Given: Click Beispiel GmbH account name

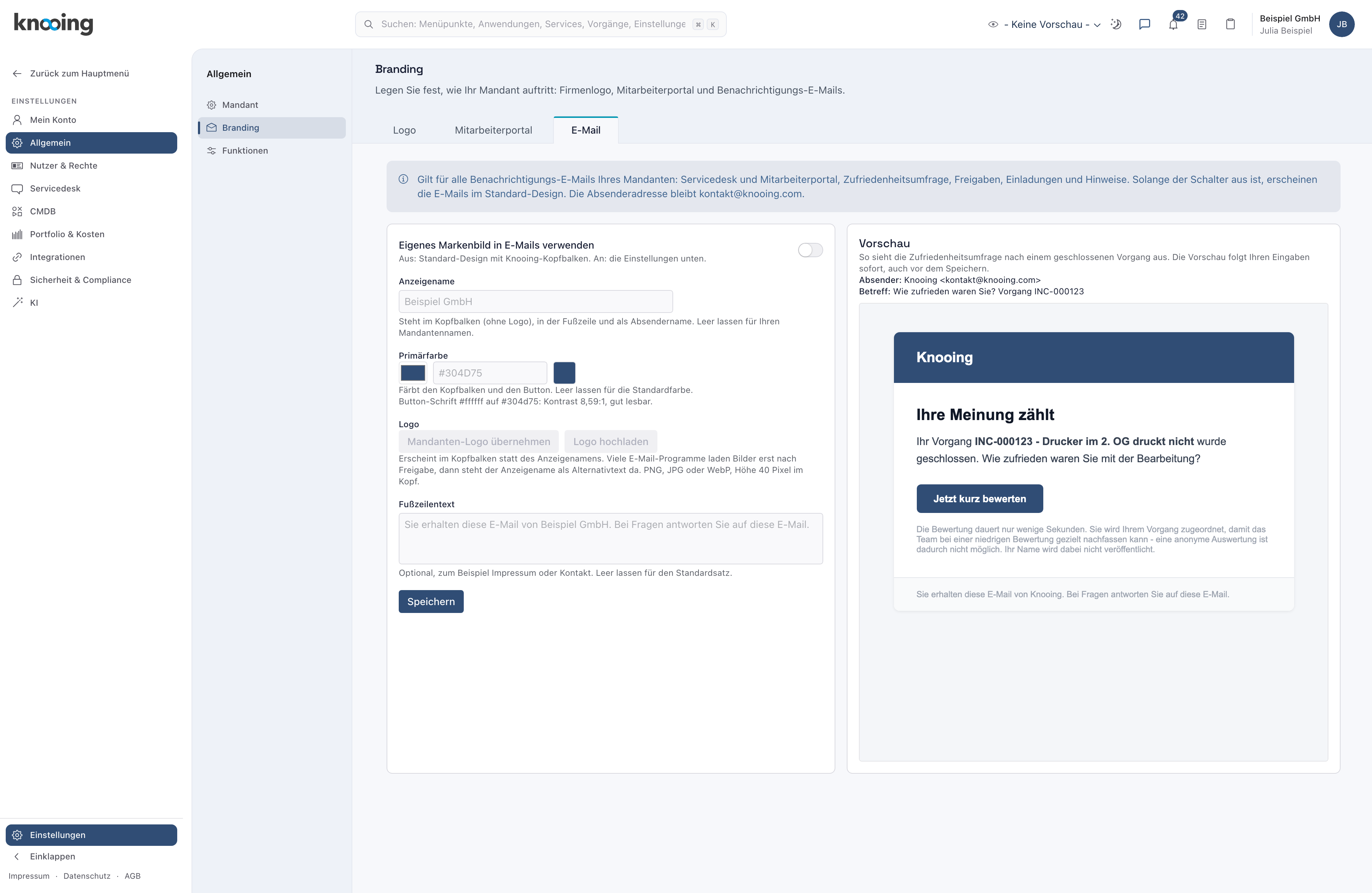Looking at the screenshot, I should [x=1289, y=19].
